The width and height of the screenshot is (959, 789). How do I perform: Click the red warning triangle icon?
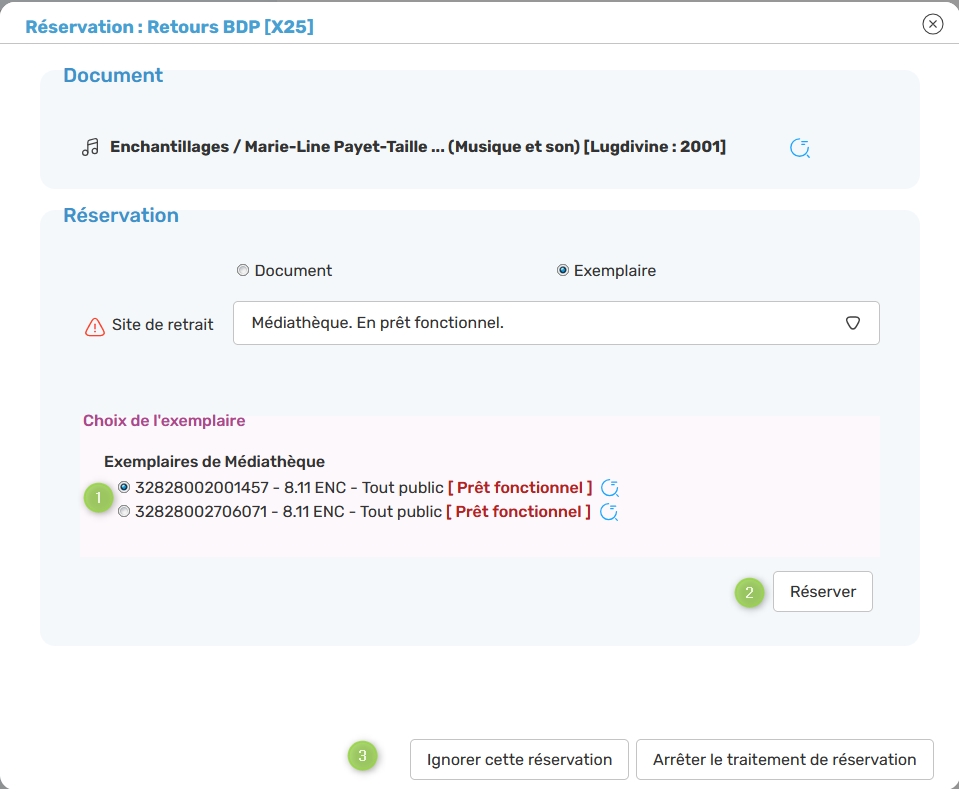[95, 326]
